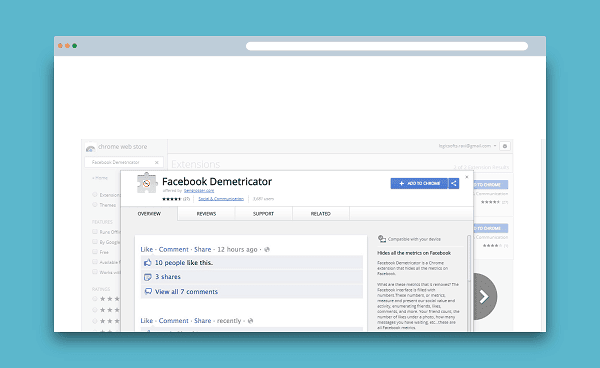The height and width of the screenshot is (368, 600).
Task: Select the second star rating radio button
Action: click(x=95, y=310)
